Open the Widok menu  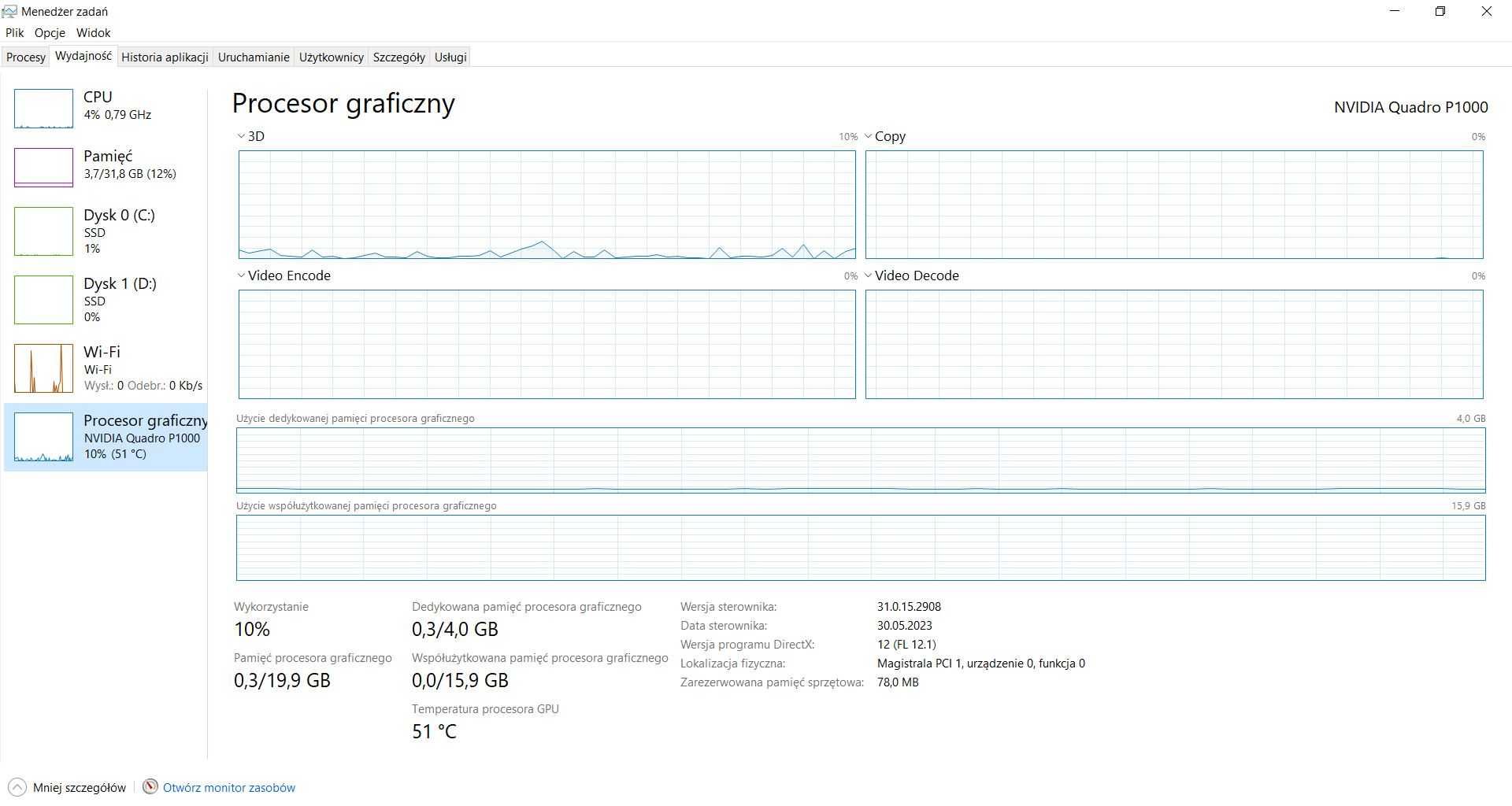pyautogui.click(x=93, y=33)
